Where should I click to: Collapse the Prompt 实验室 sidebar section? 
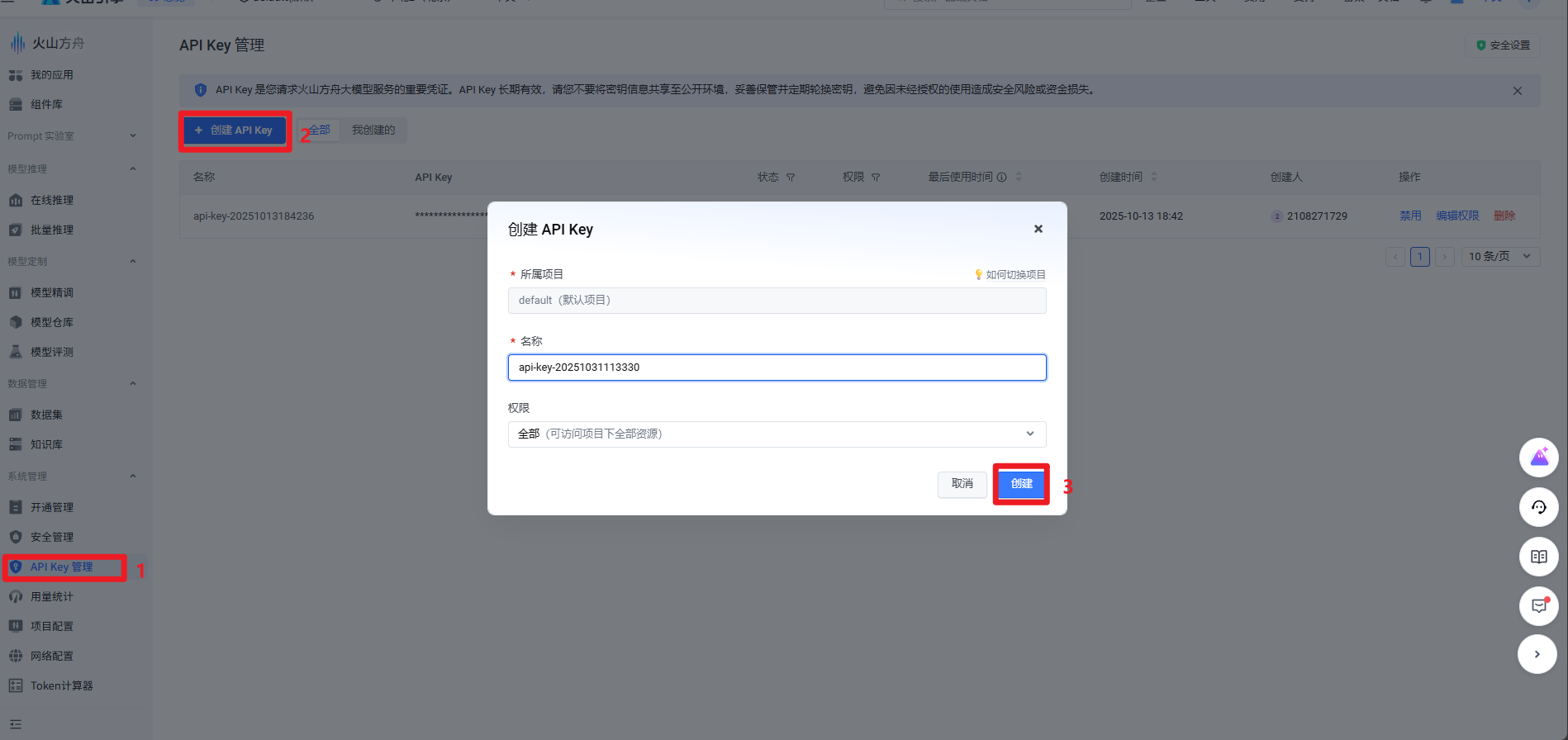(x=132, y=136)
